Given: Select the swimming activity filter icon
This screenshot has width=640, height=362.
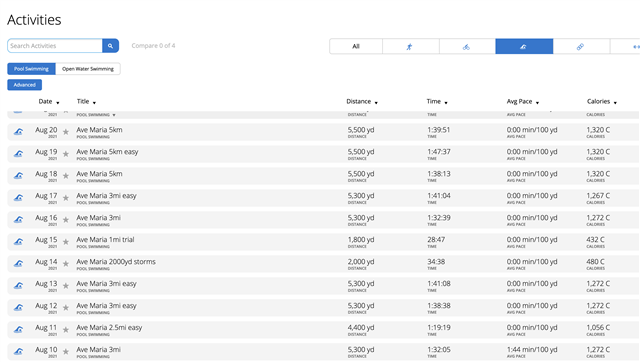Looking at the screenshot, I should [x=524, y=47].
